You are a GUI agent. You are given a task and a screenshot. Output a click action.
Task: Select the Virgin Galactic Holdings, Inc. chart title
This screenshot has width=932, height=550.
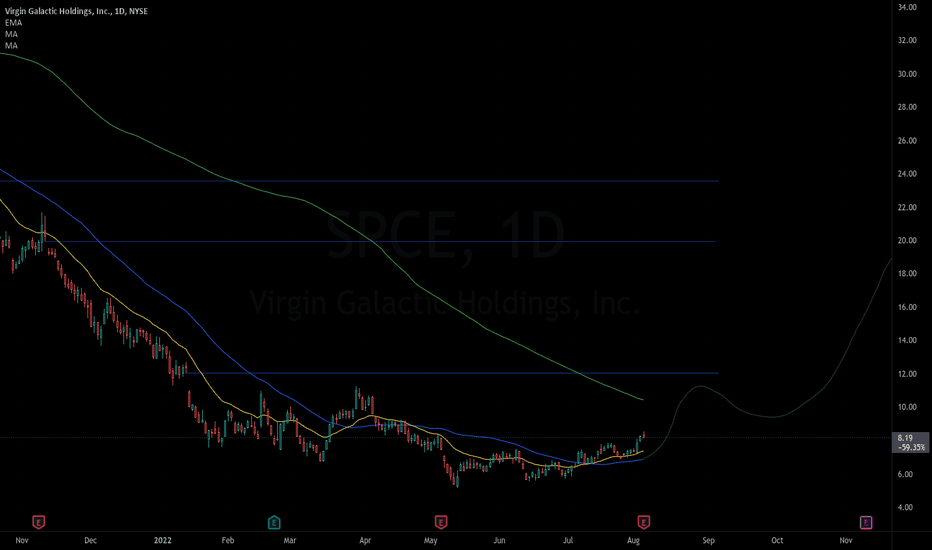[x=76, y=11]
